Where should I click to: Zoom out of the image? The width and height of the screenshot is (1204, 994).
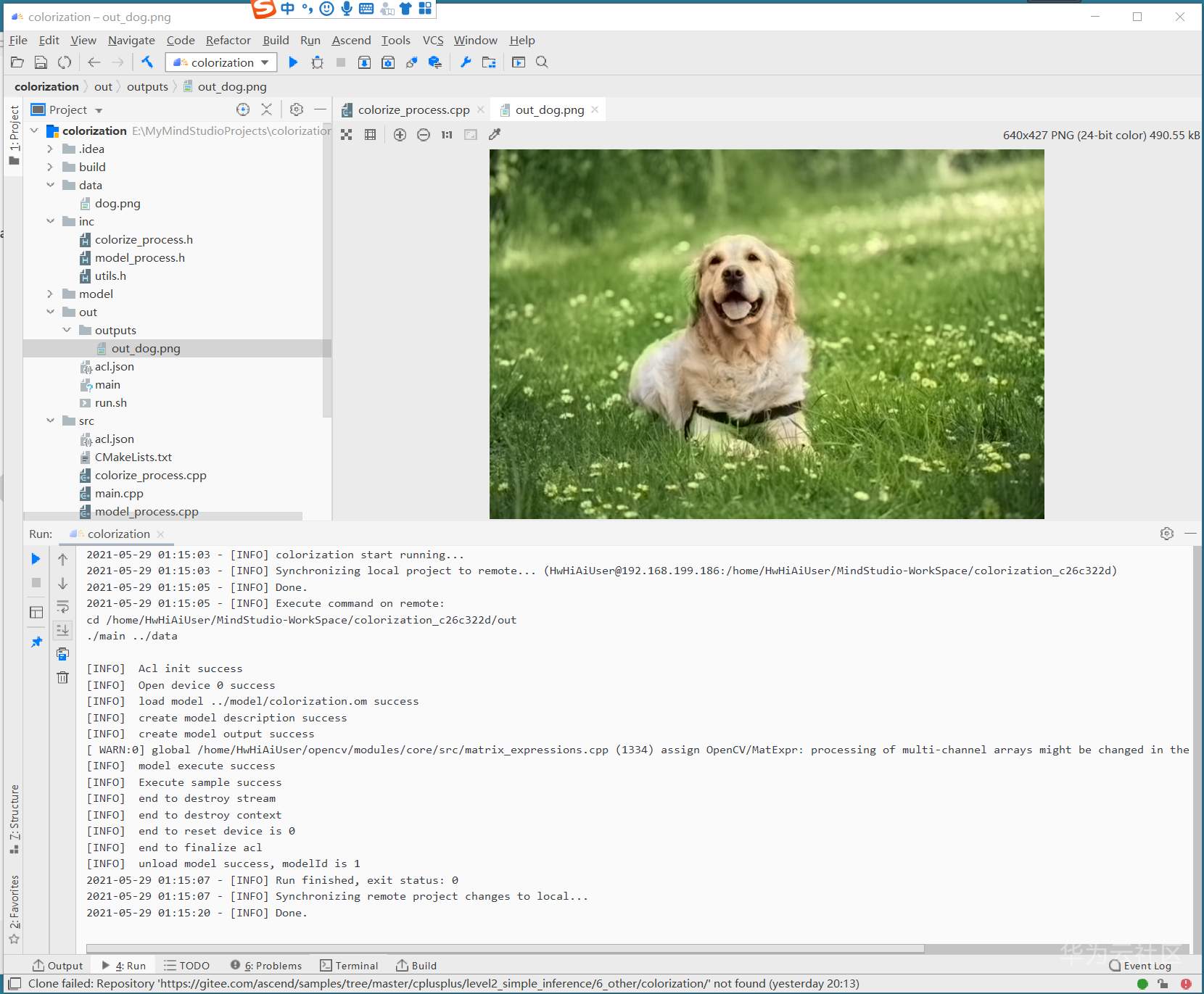coord(424,135)
